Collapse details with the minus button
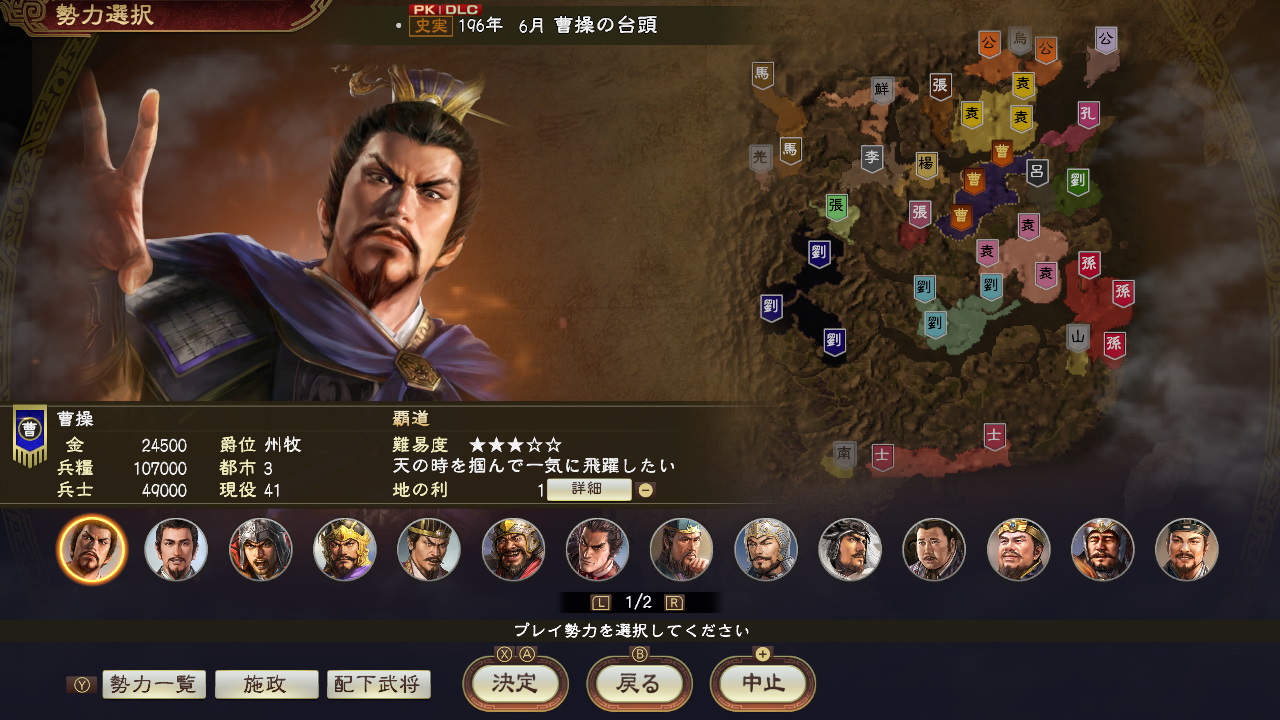Viewport: 1280px width, 720px height. point(646,490)
